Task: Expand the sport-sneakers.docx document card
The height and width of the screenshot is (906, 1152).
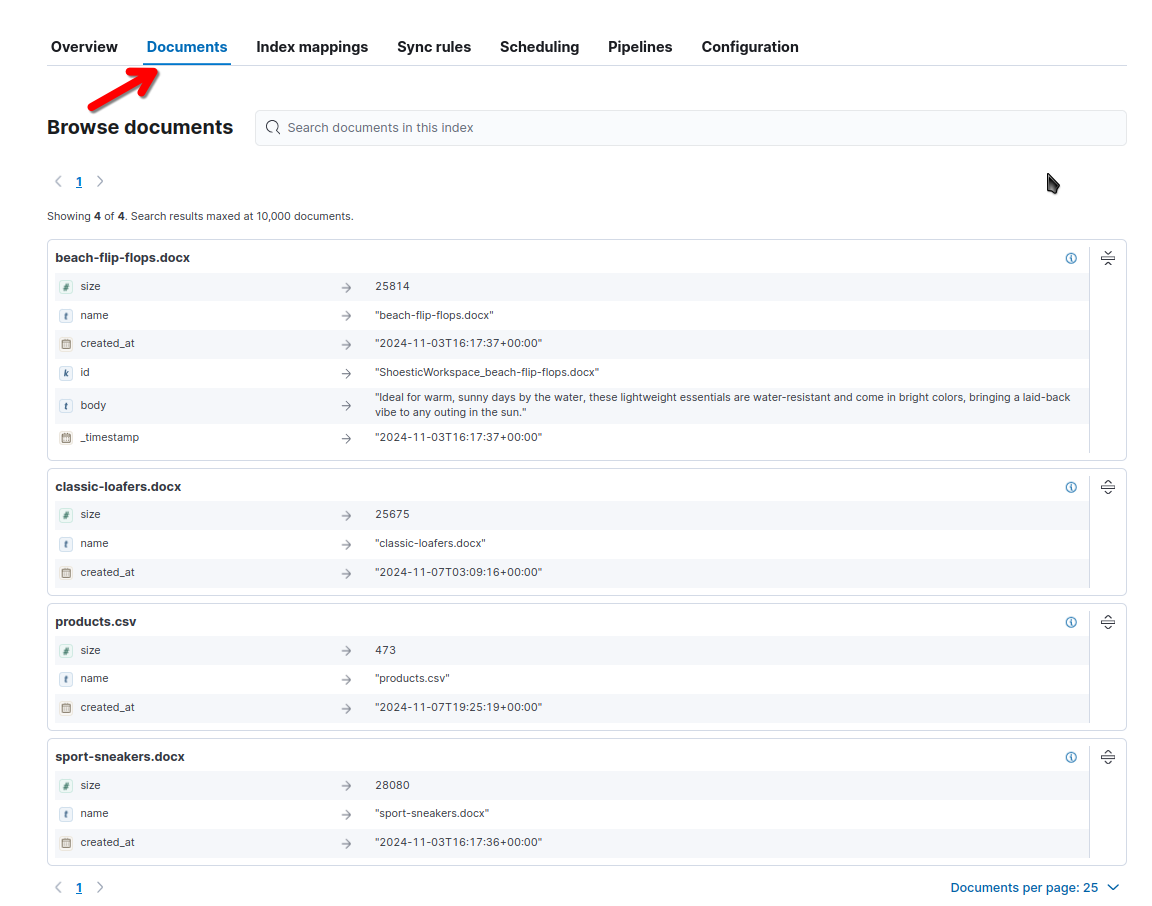Action: click(x=1107, y=757)
